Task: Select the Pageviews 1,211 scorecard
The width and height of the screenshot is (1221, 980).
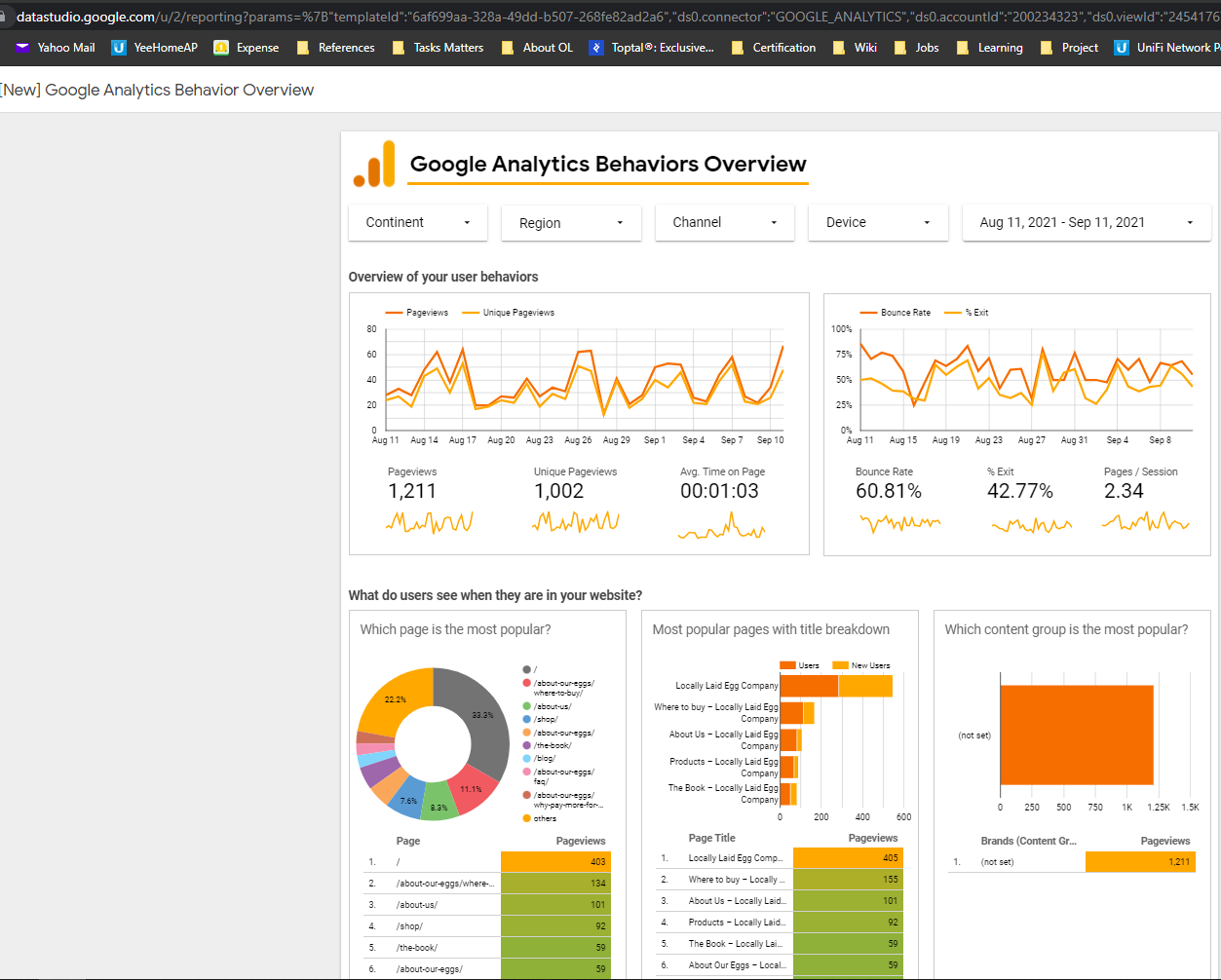Action: click(430, 501)
